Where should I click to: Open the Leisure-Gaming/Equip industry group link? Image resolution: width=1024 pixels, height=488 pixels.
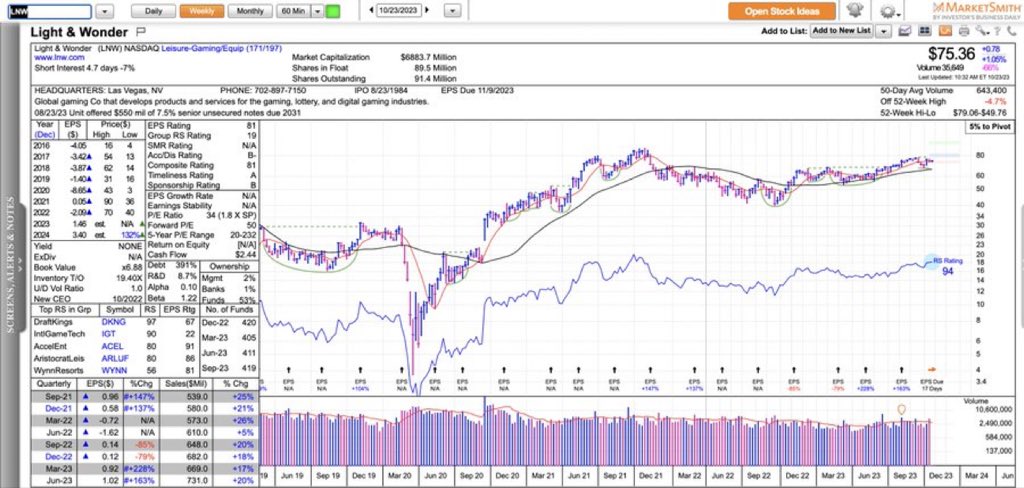pos(221,48)
